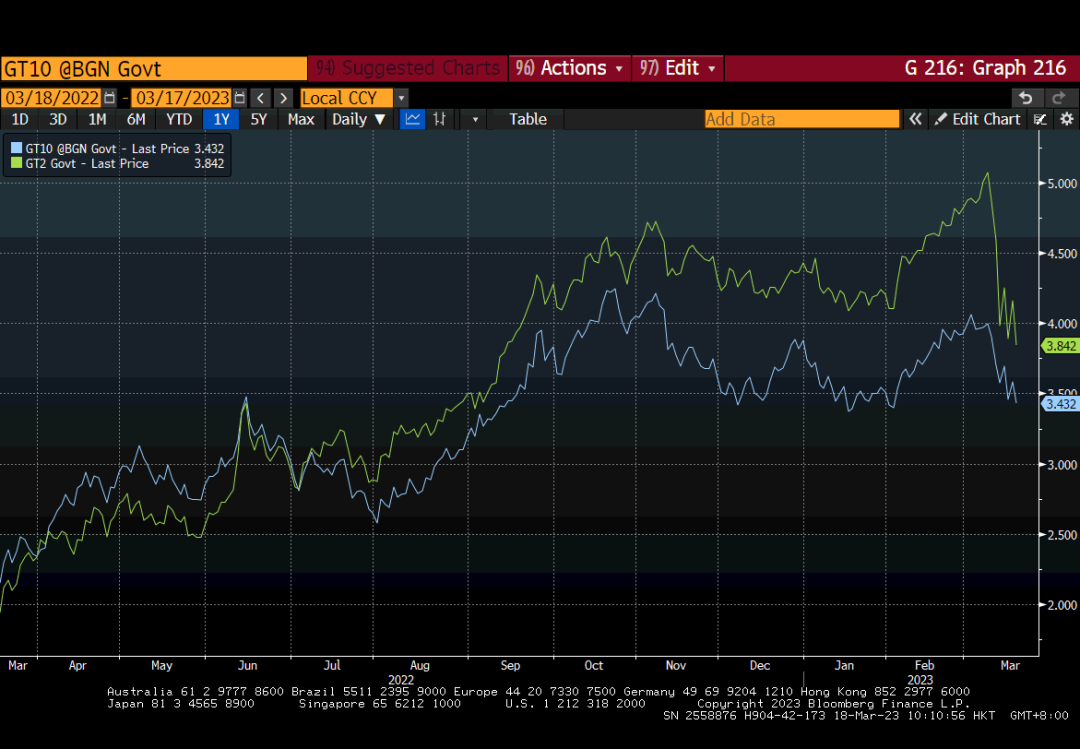Click the Edit Chart button
The image size is (1080, 749).
[976, 119]
